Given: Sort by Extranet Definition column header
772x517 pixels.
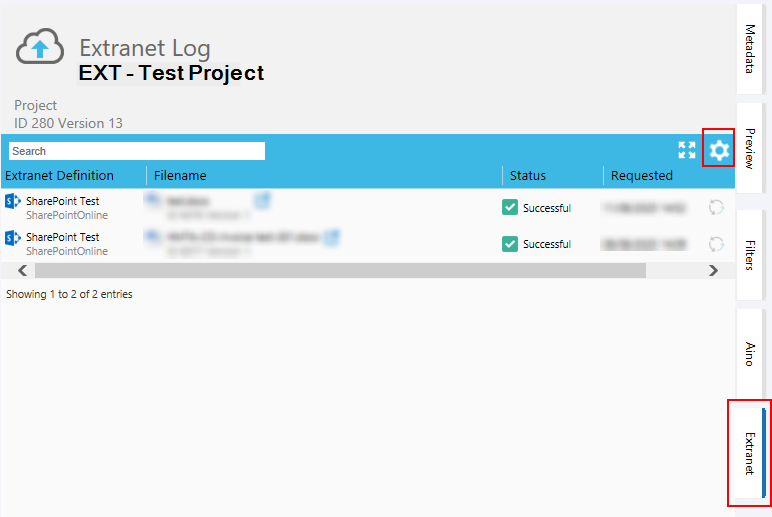Looking at the screenshot, I should (x=60, y=176).
